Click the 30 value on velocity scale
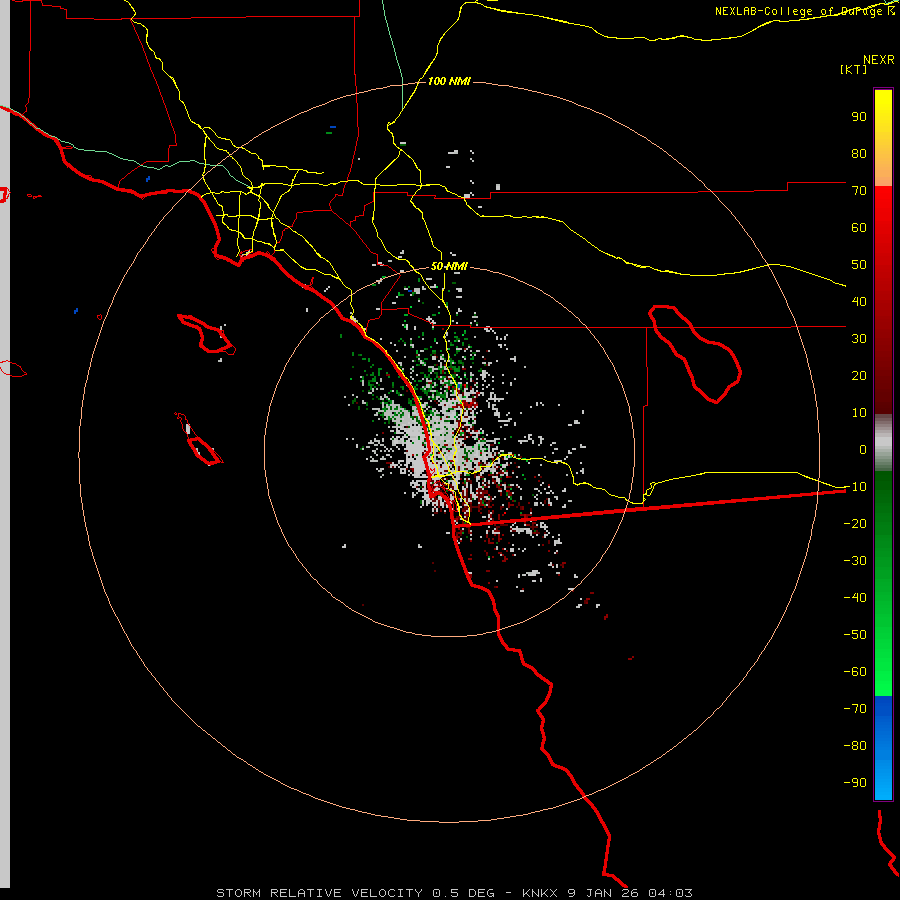The width and height of the screenshot is (900, 900). (x=859, y=339)
